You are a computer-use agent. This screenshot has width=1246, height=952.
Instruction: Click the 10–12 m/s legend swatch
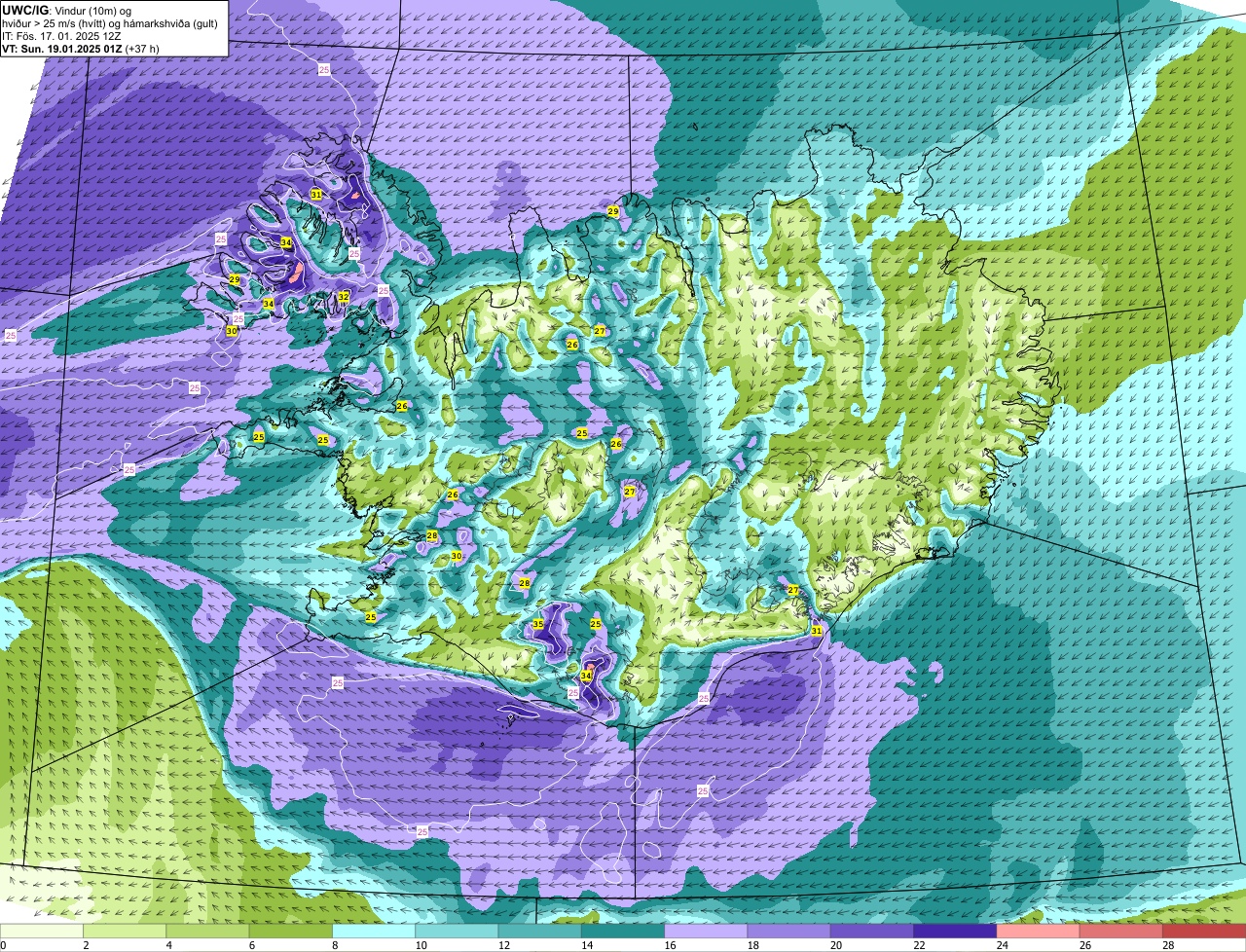(457, 931)
